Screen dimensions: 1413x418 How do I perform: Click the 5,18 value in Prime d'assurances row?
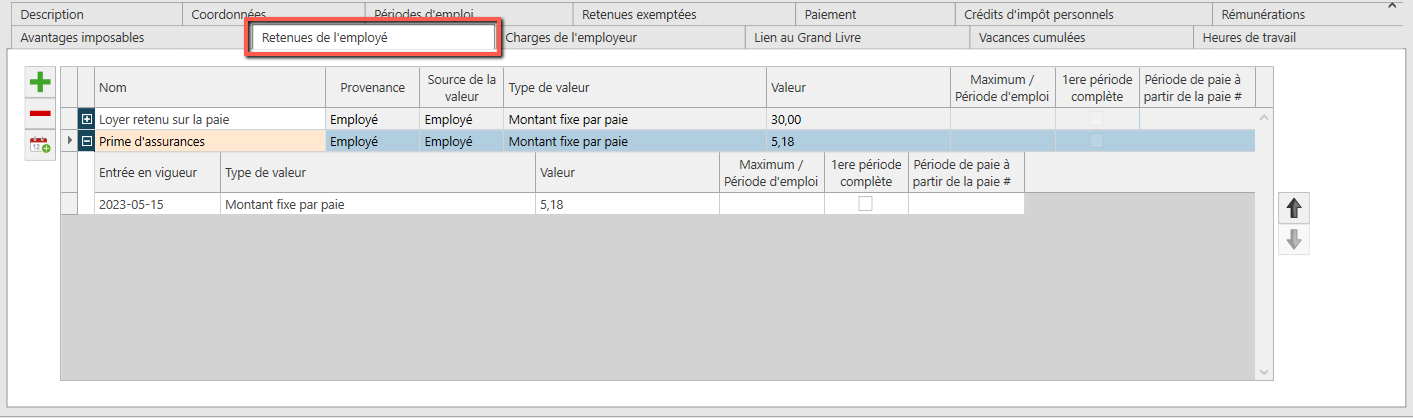(x=858, y=141)
